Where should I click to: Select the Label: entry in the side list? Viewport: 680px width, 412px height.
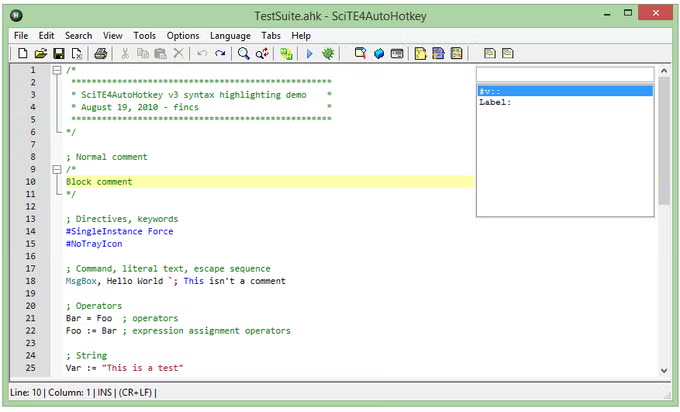(x=564, y=102)
